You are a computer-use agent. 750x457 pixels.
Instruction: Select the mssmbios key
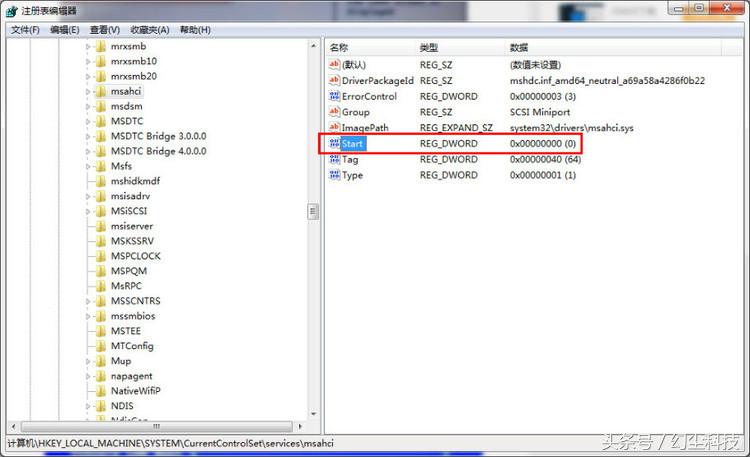(133, 316)
